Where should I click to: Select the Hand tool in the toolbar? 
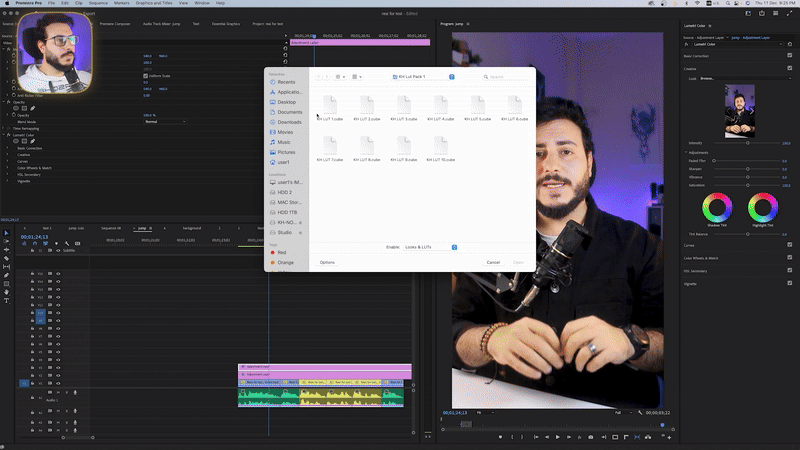coord(6,291)
